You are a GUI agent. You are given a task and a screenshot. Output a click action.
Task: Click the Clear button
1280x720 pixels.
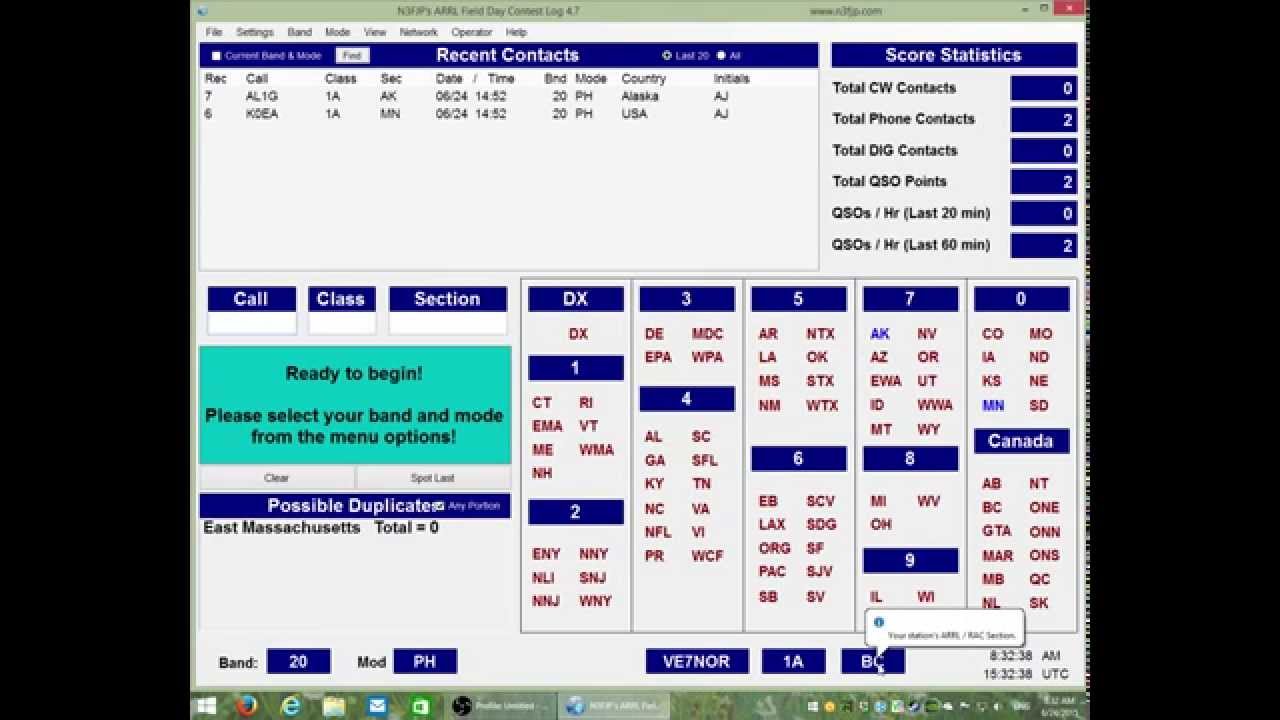[277, 478]
